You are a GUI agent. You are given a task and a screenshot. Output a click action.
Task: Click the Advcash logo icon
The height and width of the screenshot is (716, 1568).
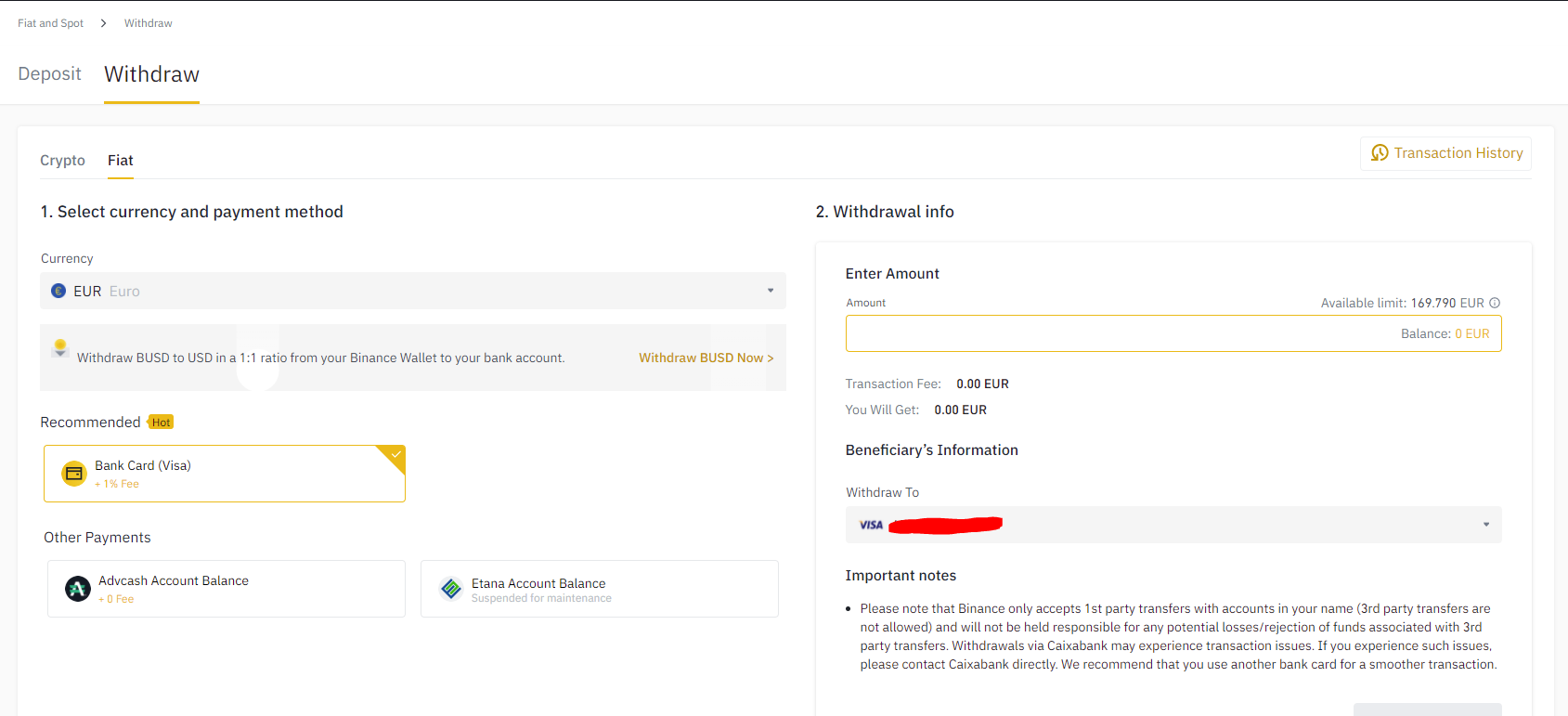point(78,588)
